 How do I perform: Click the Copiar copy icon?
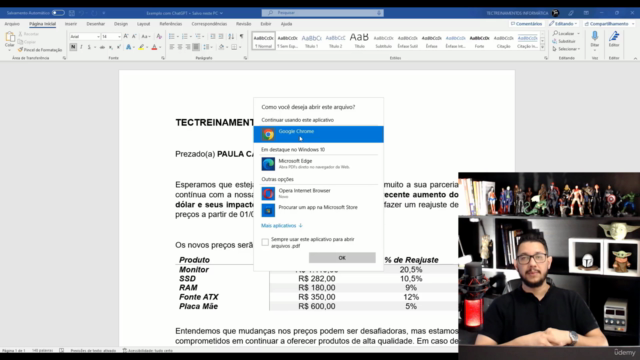(21, 42)
